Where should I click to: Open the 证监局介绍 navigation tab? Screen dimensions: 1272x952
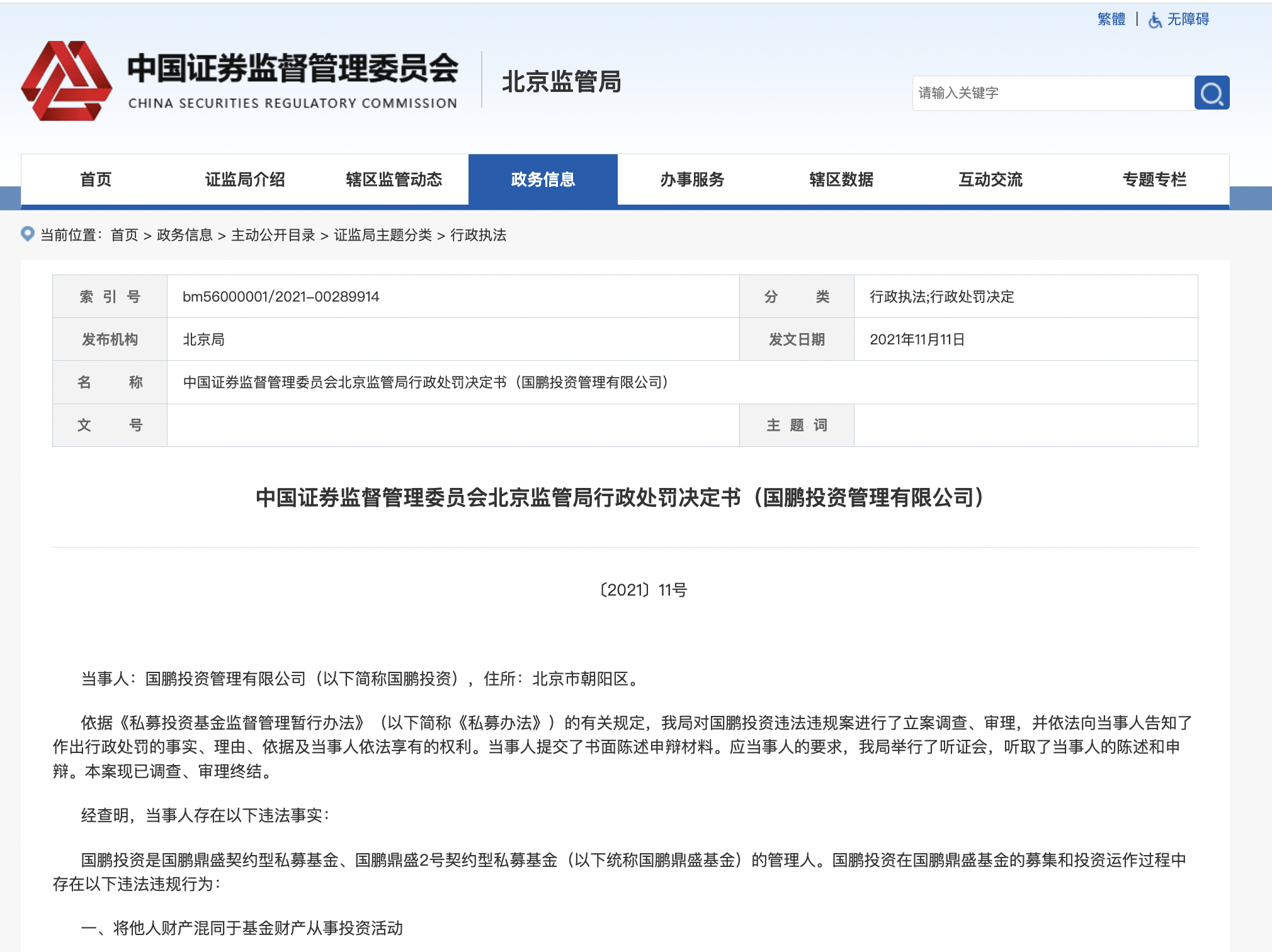click(x=245, y=179)
